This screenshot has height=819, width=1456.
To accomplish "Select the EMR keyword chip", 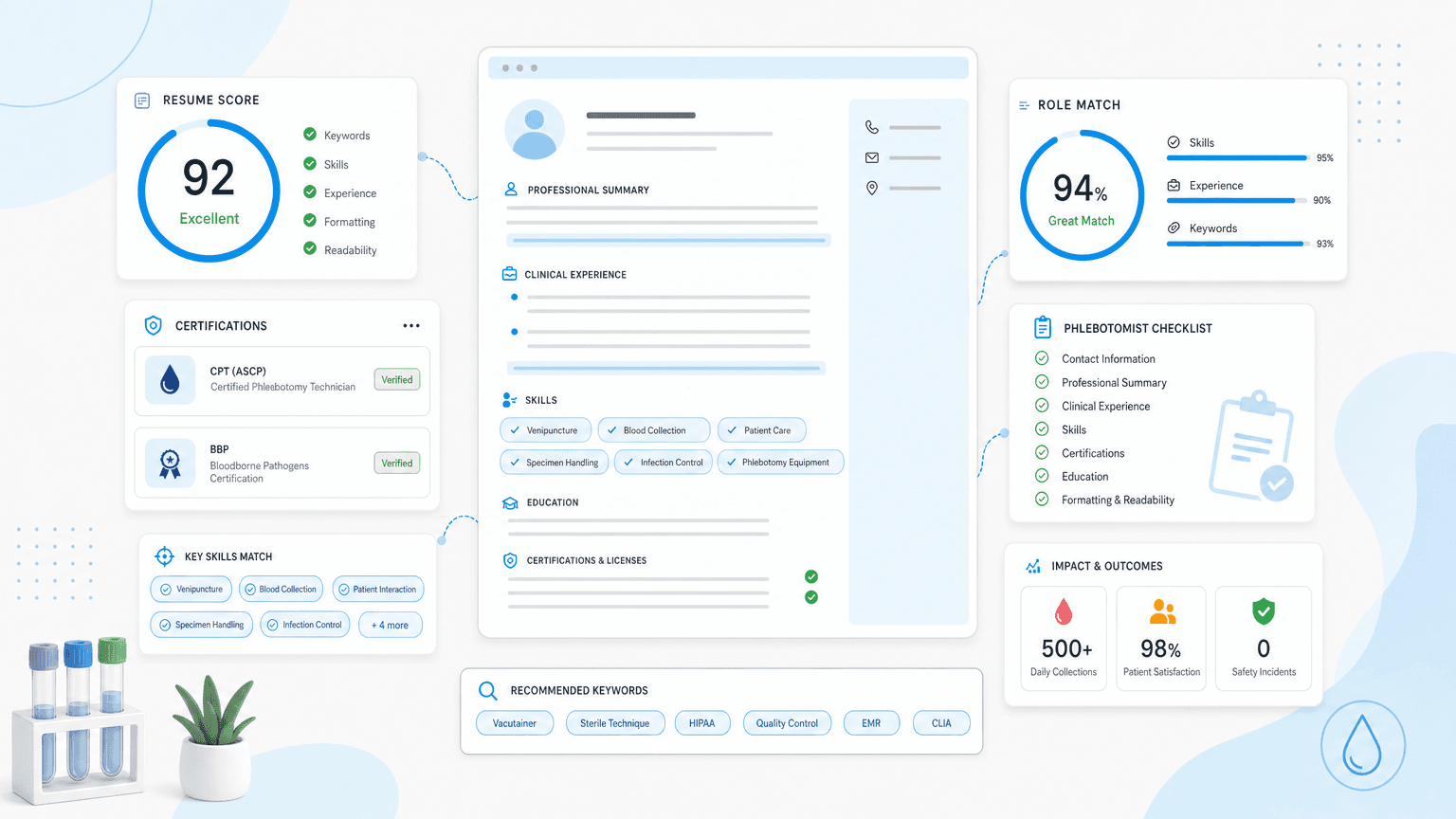I will (x=871, y=723).
